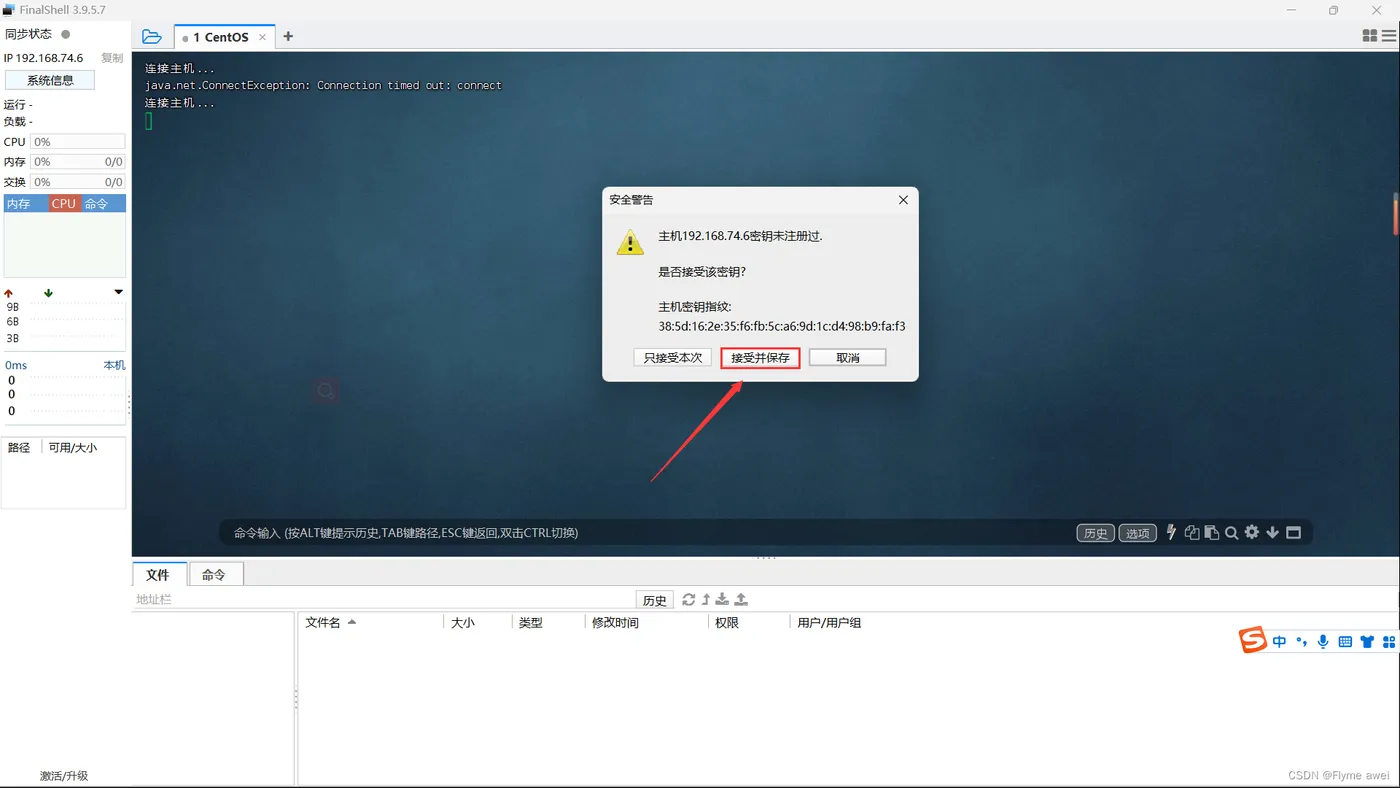This screenshot has width=1400, height=788.
Task: Accept and save host key (接受并保存)
Action: [760, 357]
